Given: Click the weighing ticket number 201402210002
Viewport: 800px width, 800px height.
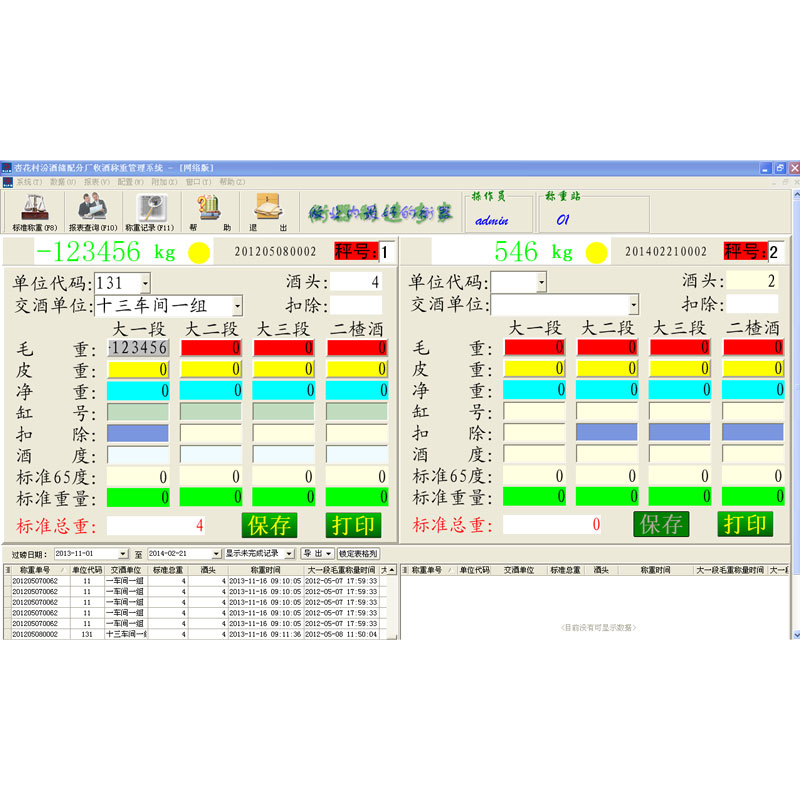Looking at the screenshot, I should (x=666, y=252).
